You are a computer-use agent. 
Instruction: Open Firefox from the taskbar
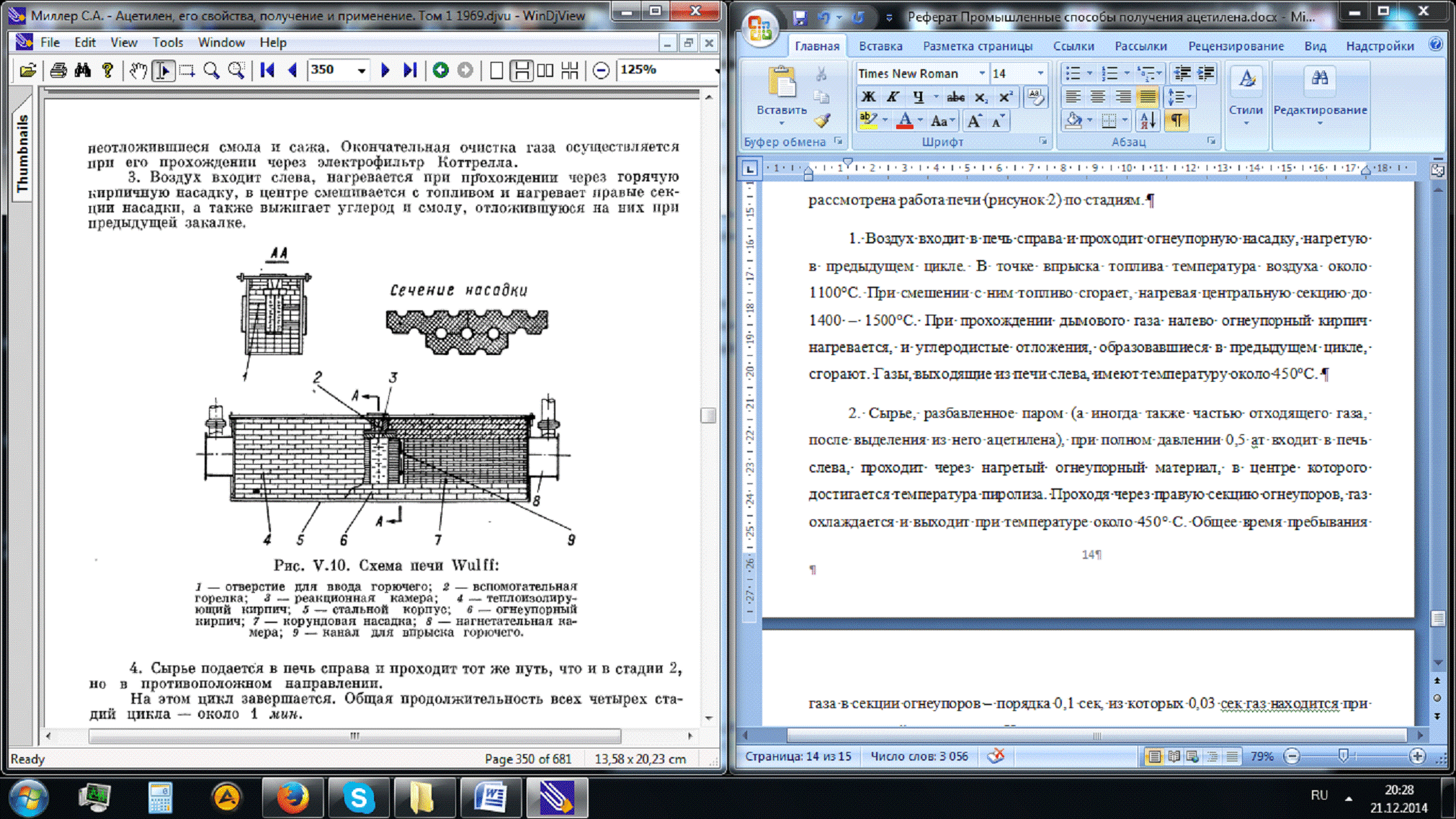(292, 798)
